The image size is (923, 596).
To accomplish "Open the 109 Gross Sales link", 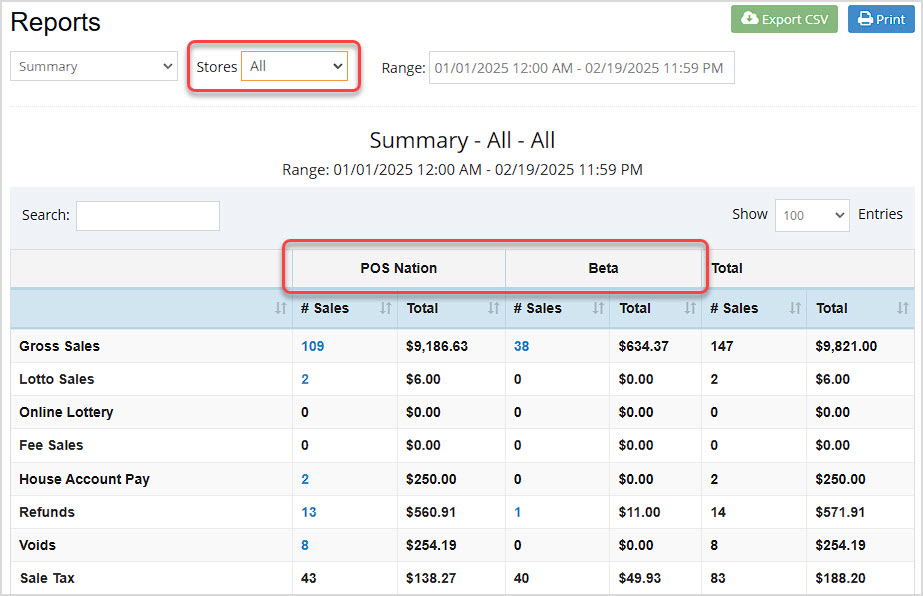I will [x=314, y=344].
